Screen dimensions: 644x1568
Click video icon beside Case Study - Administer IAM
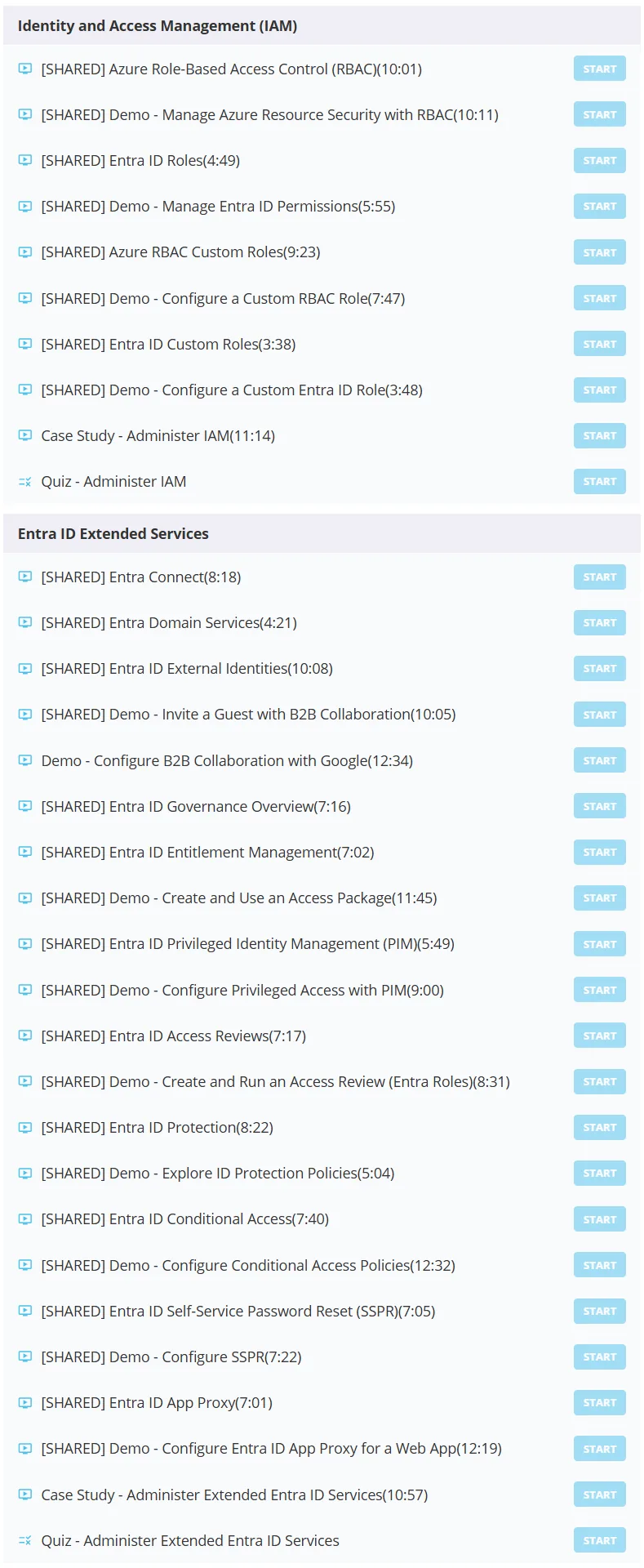24,435
